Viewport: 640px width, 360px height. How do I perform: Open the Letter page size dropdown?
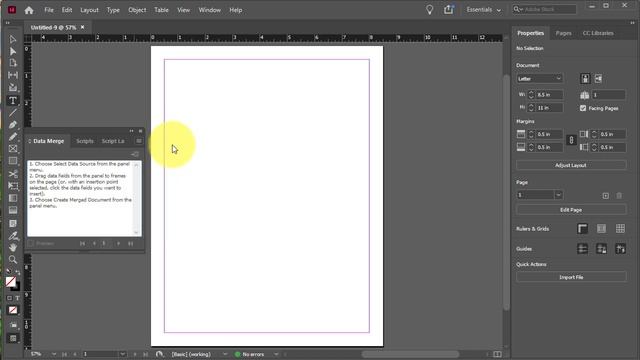pyautogui.click(x=540, y=79)
